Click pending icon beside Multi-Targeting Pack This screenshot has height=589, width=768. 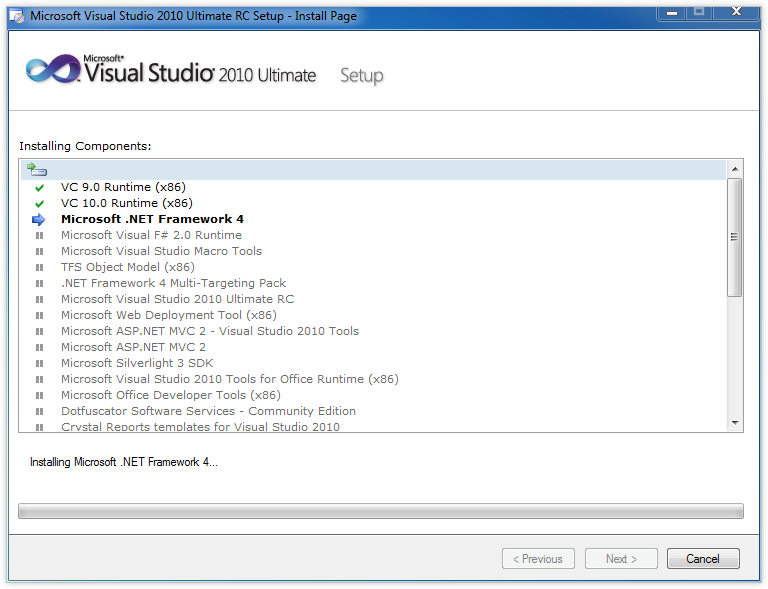39,283
